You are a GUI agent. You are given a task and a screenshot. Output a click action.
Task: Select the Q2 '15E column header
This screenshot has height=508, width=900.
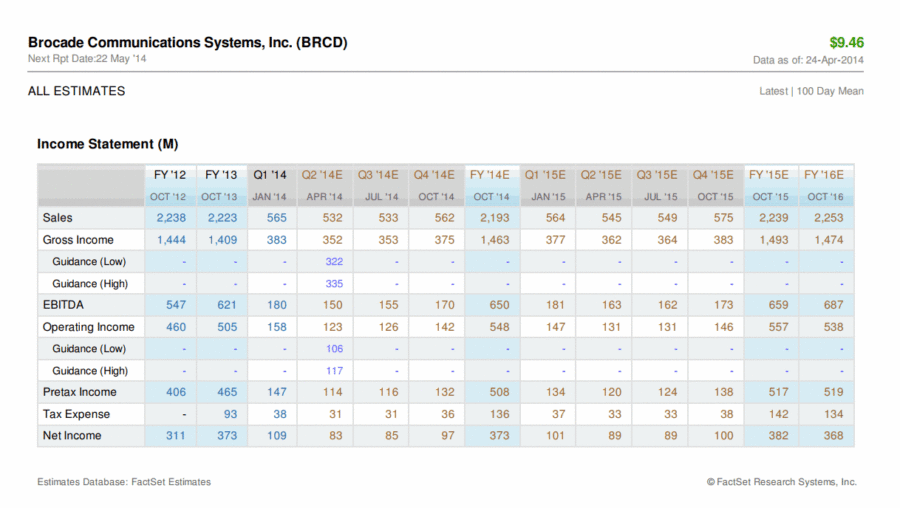pos(601,174)
